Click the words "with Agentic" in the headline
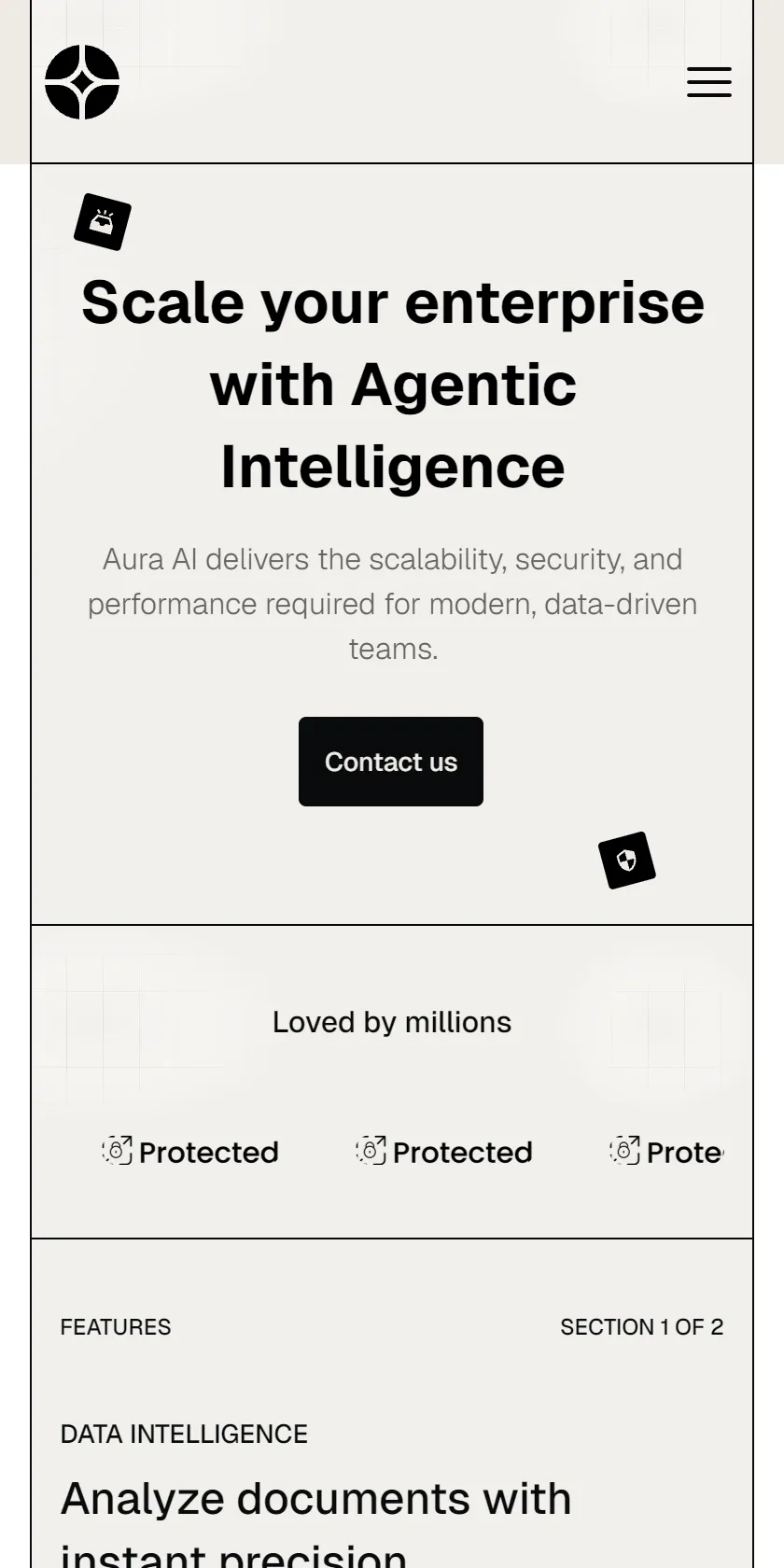The height and width of the screenshot is (1568, 784). [393, 385]
